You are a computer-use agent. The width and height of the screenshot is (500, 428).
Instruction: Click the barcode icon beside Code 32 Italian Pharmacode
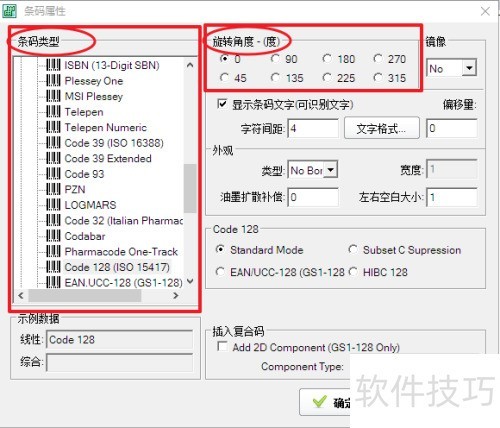pos(53,220)
